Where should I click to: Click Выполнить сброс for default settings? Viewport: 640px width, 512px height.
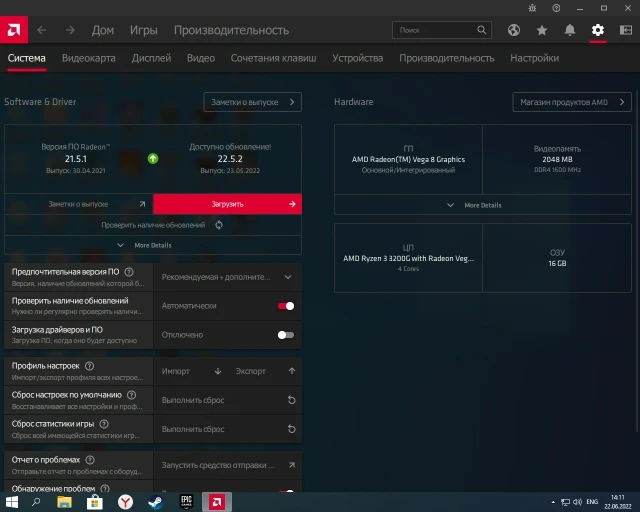[228, 400]
